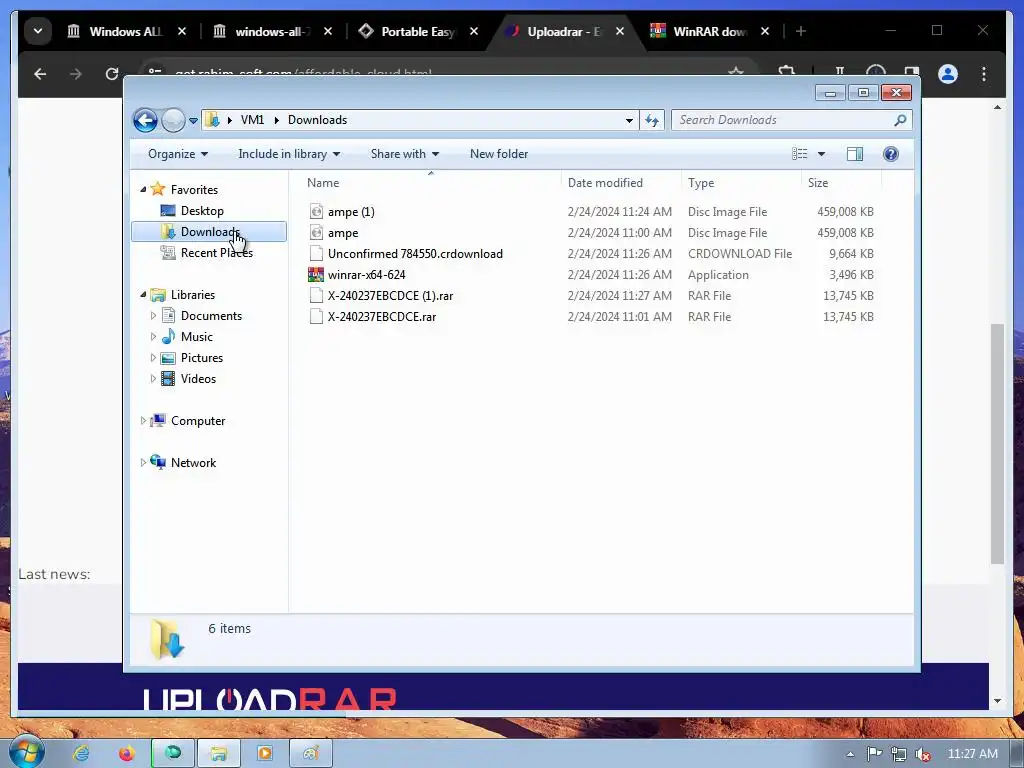1024x768 pixels.
Task: Select the Videos library icon
Action: [x=168, y=379]
